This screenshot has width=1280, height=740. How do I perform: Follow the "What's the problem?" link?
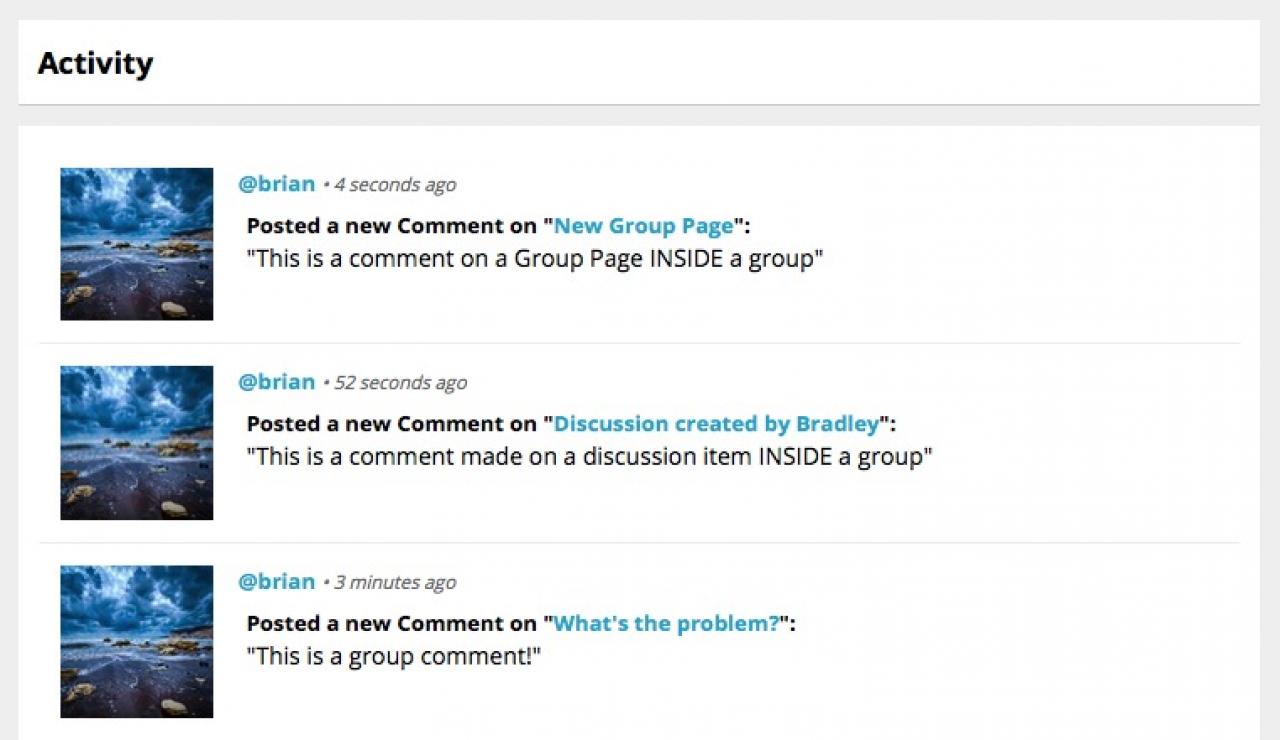coord(666,624)
